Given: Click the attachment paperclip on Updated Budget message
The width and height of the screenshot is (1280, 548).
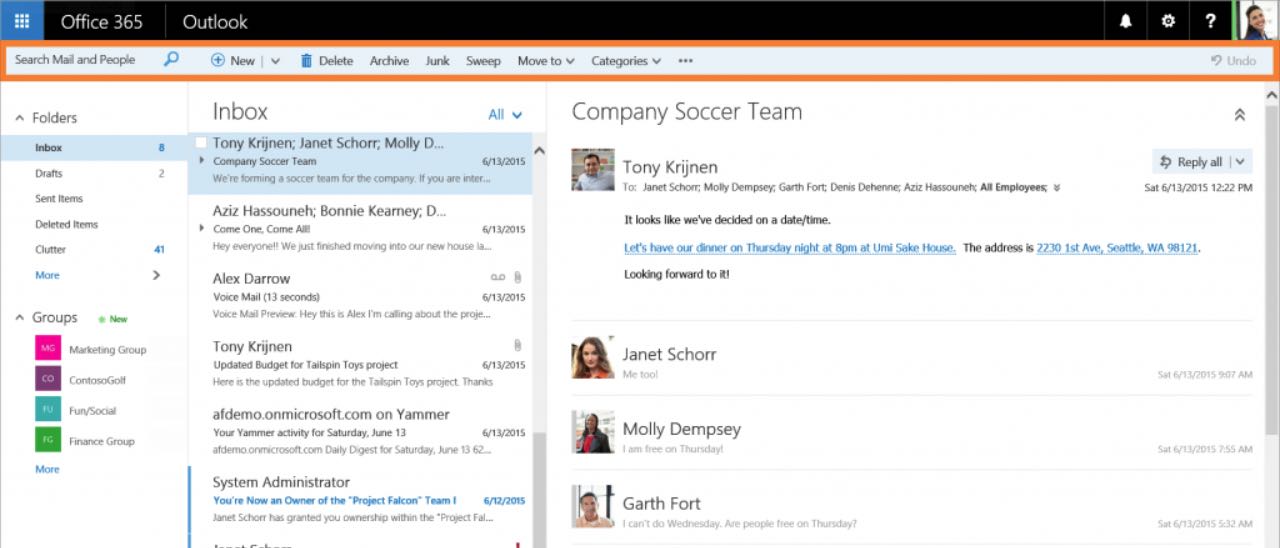Looking at the screenshot, I should pos(517,345).
